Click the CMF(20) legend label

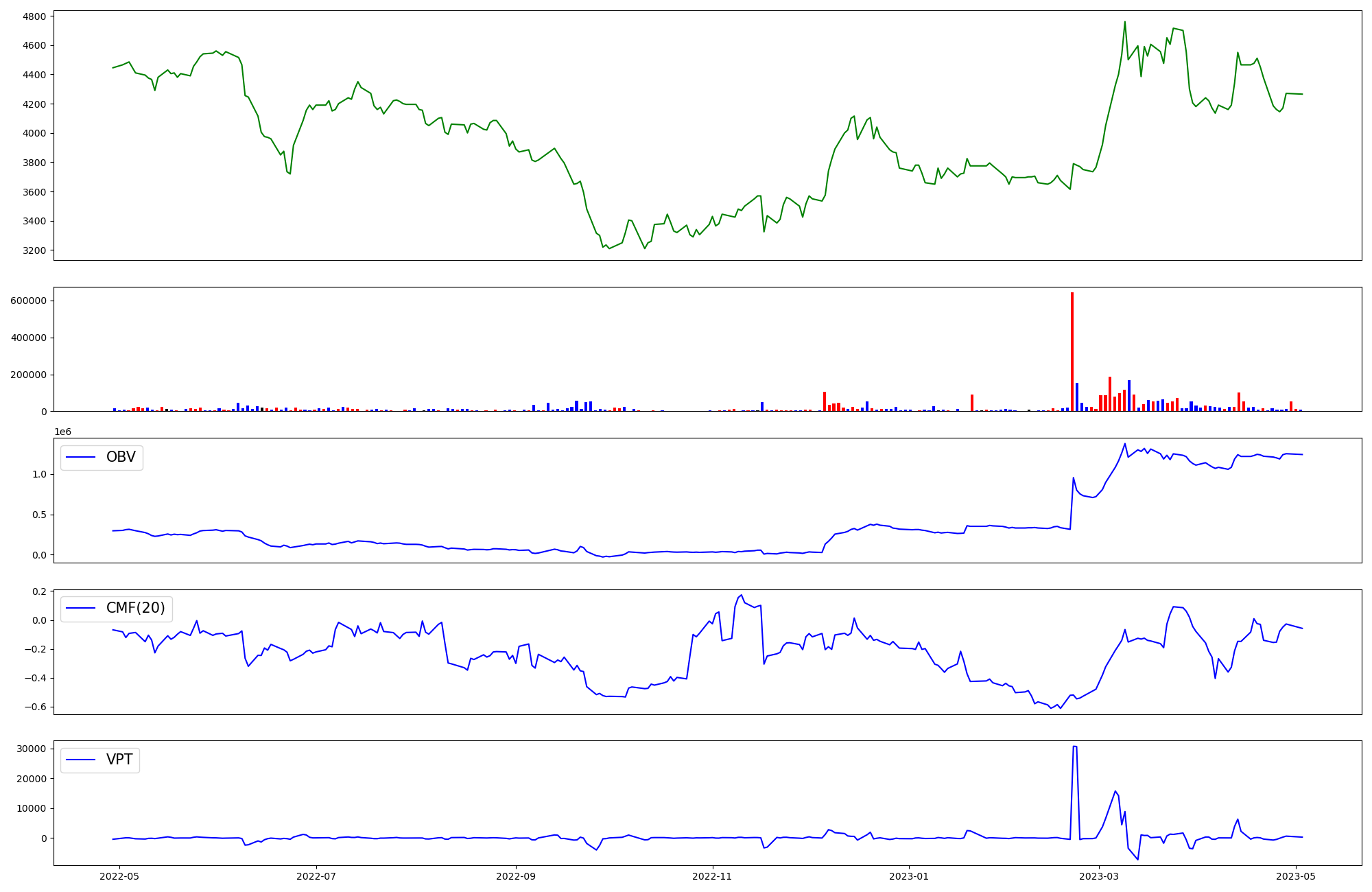[135, 608]
